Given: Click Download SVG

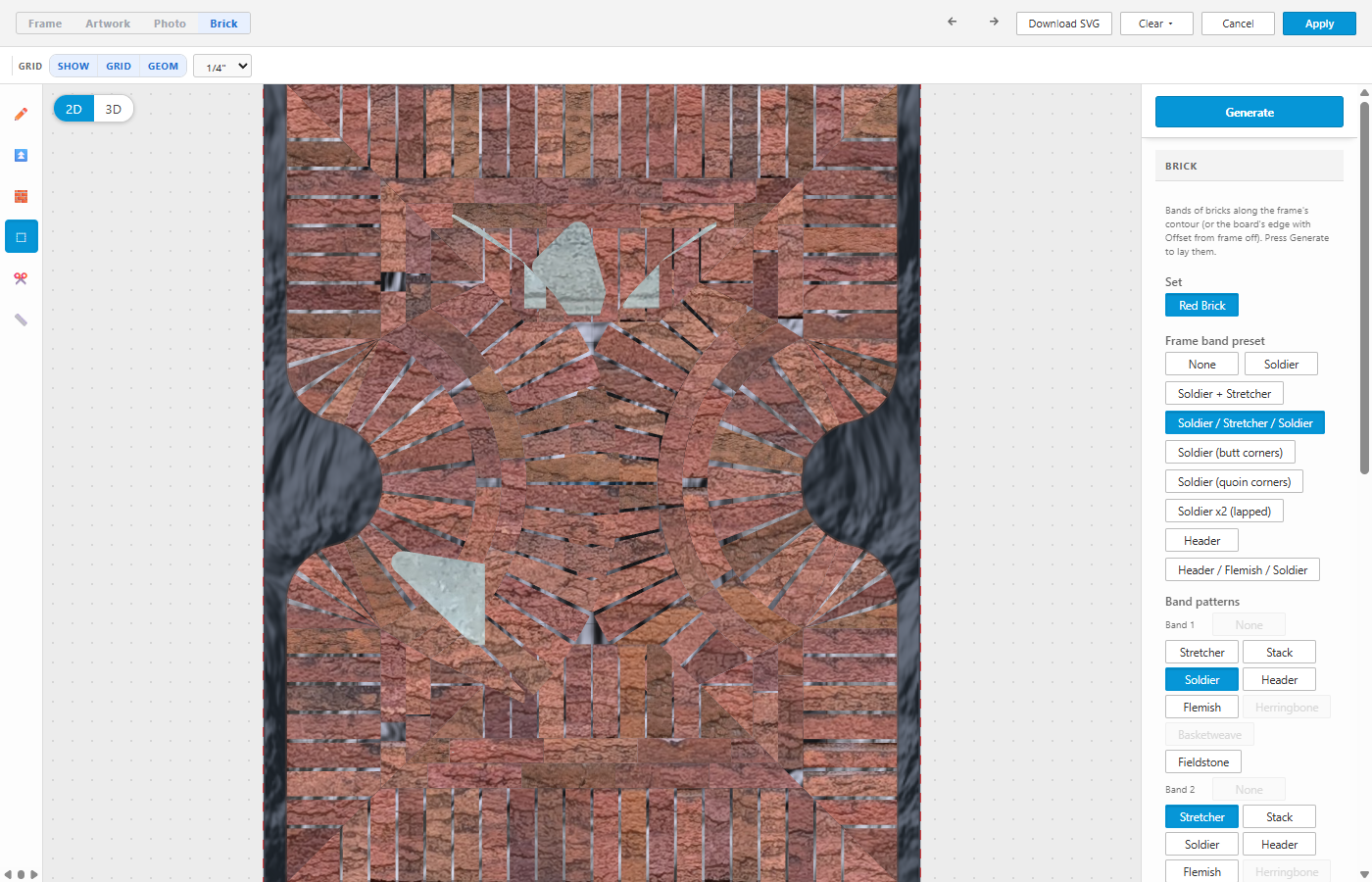Looking at the screenshot, I should (1064, 24).
